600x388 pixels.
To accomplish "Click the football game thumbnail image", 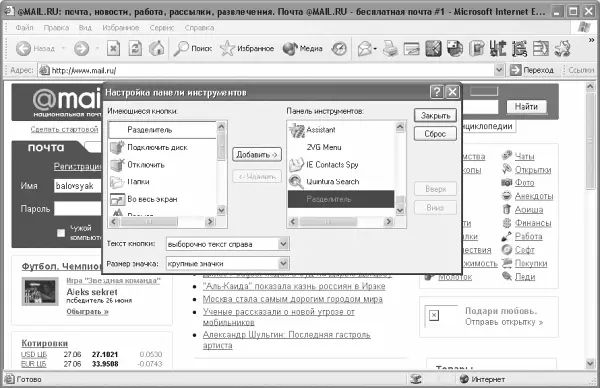I will coord(40,292).
